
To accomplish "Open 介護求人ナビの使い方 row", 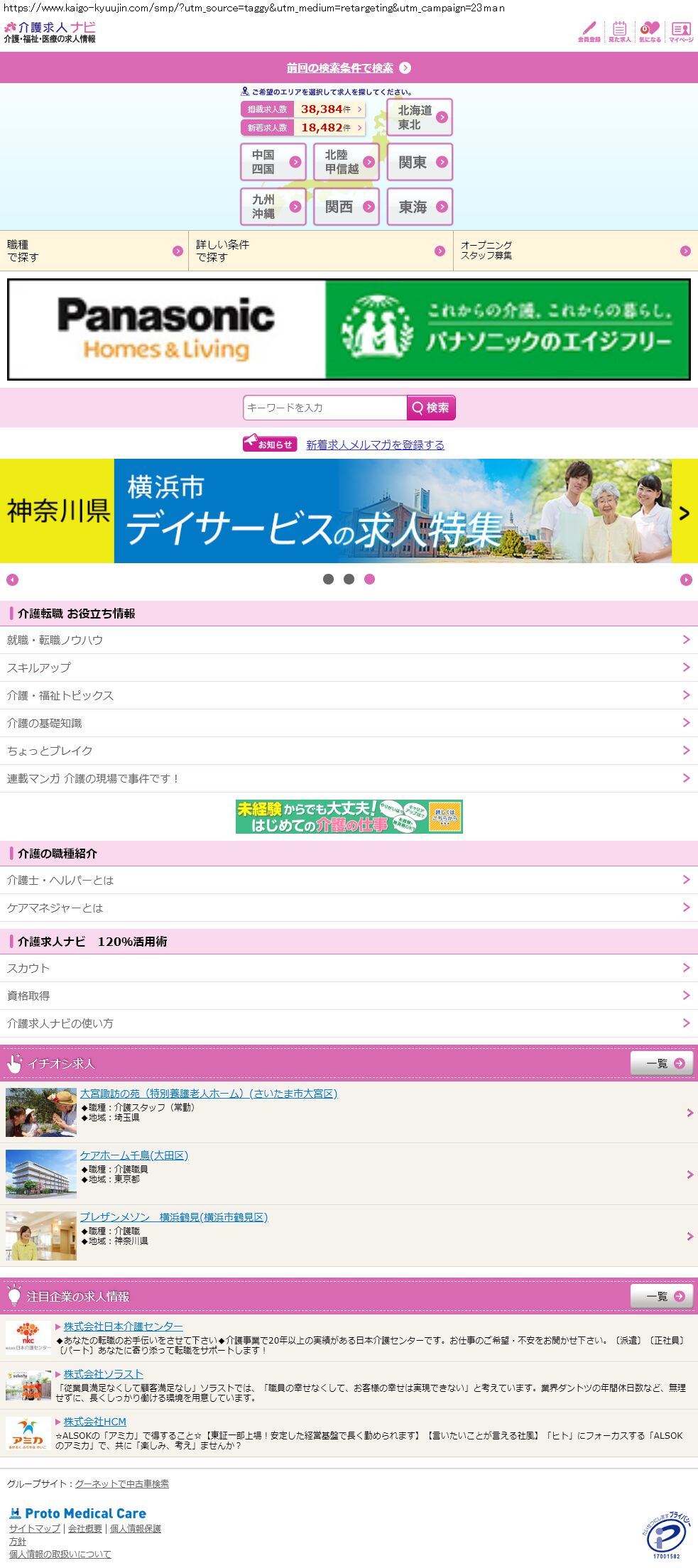I will (349, 1023).
